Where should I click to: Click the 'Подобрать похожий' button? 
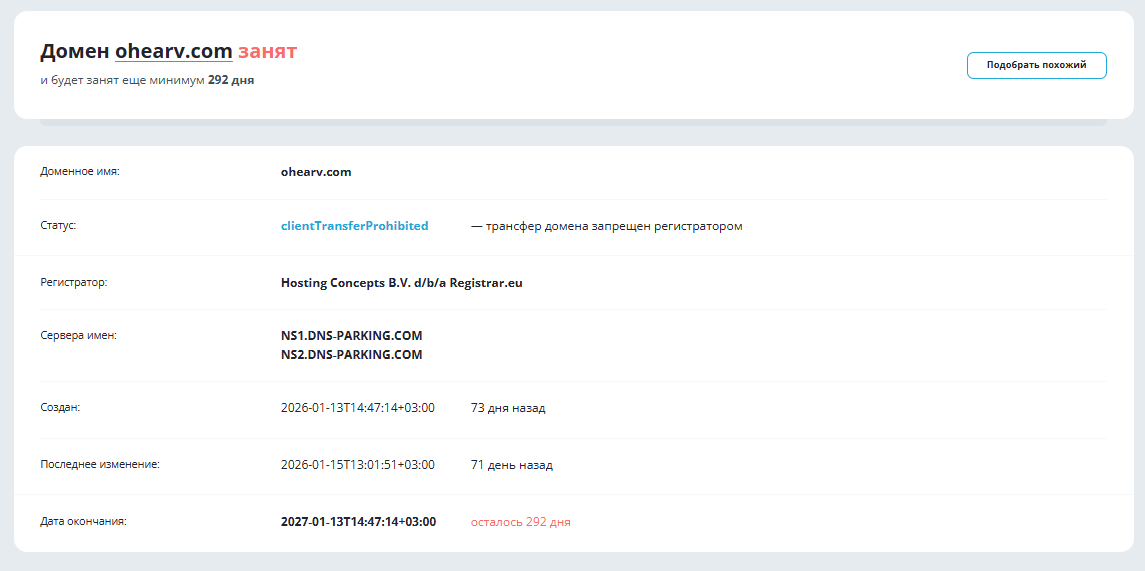(1036, 65)
